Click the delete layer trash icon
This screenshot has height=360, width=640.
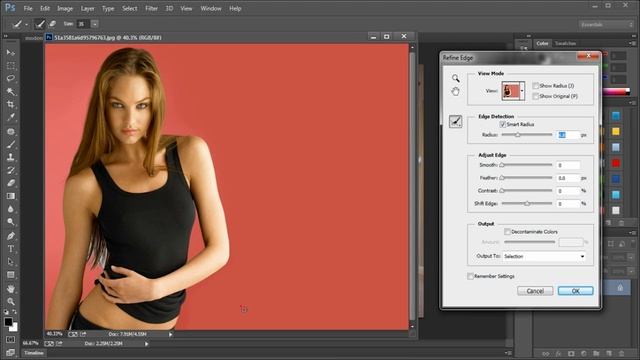[622, 353]
